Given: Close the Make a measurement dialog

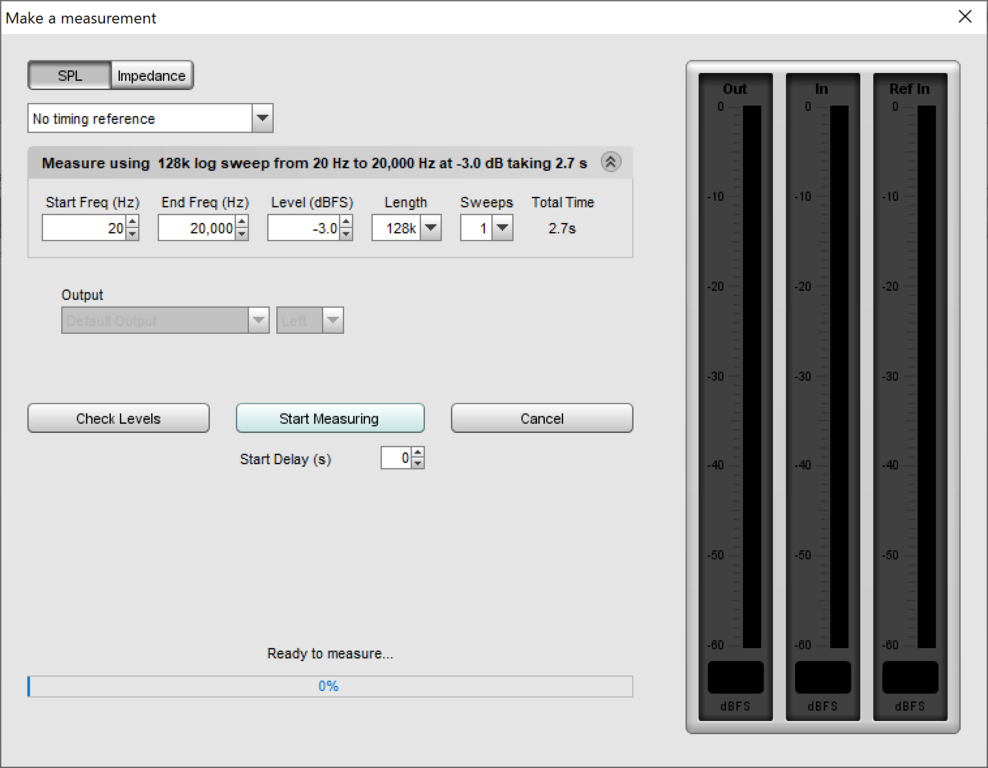Looking at the screenshot, I should pyautogui.click(x=965, y=17).
